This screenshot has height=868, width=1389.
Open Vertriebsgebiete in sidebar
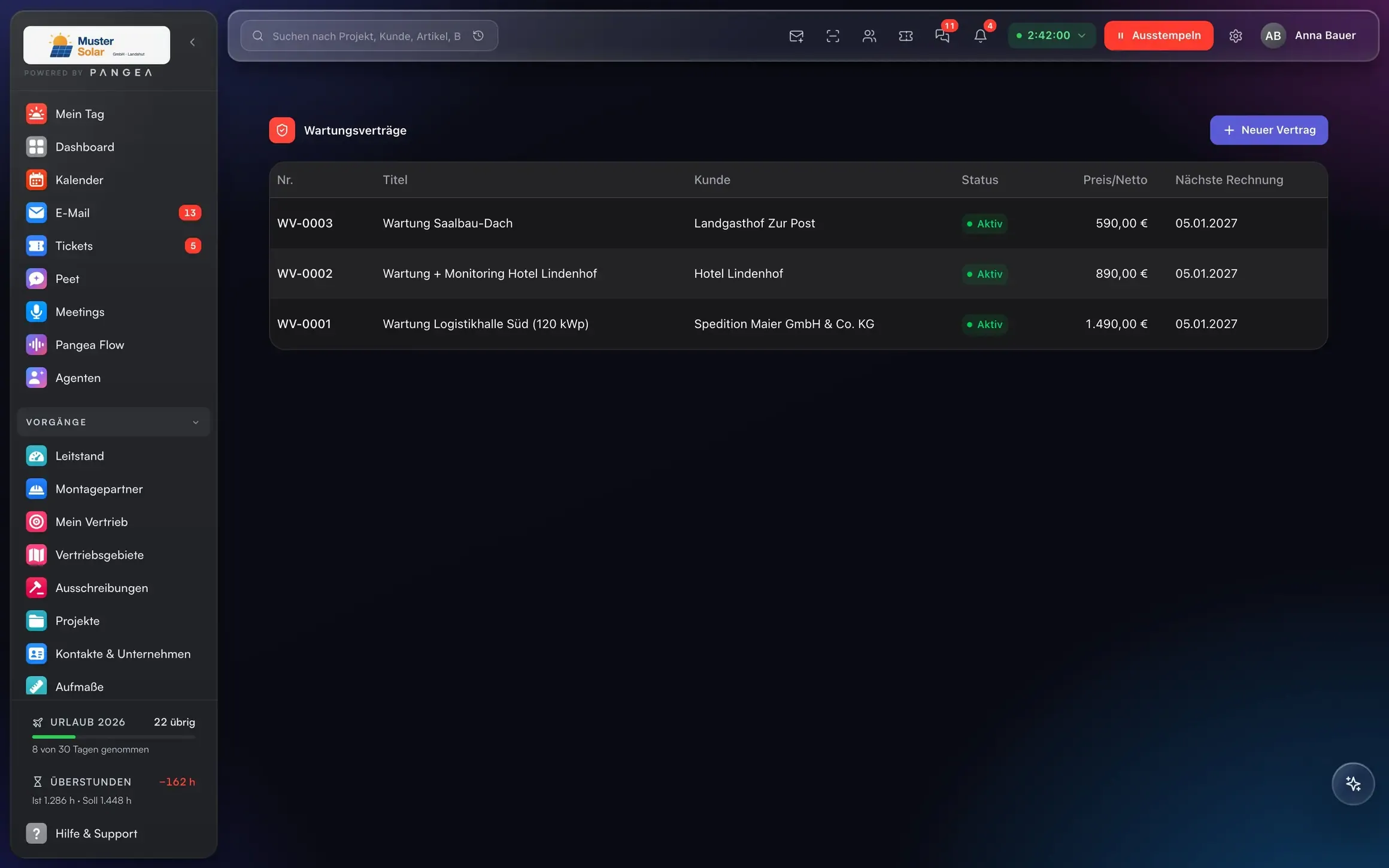114,554
